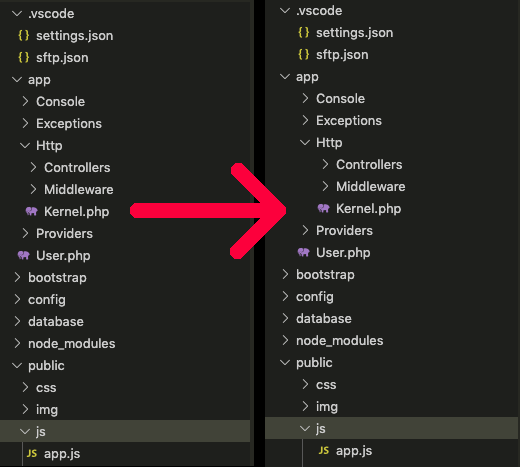The image size is (520, 467).
Task: Select the highlighted js folder in right panel
Action: [391, 428]
